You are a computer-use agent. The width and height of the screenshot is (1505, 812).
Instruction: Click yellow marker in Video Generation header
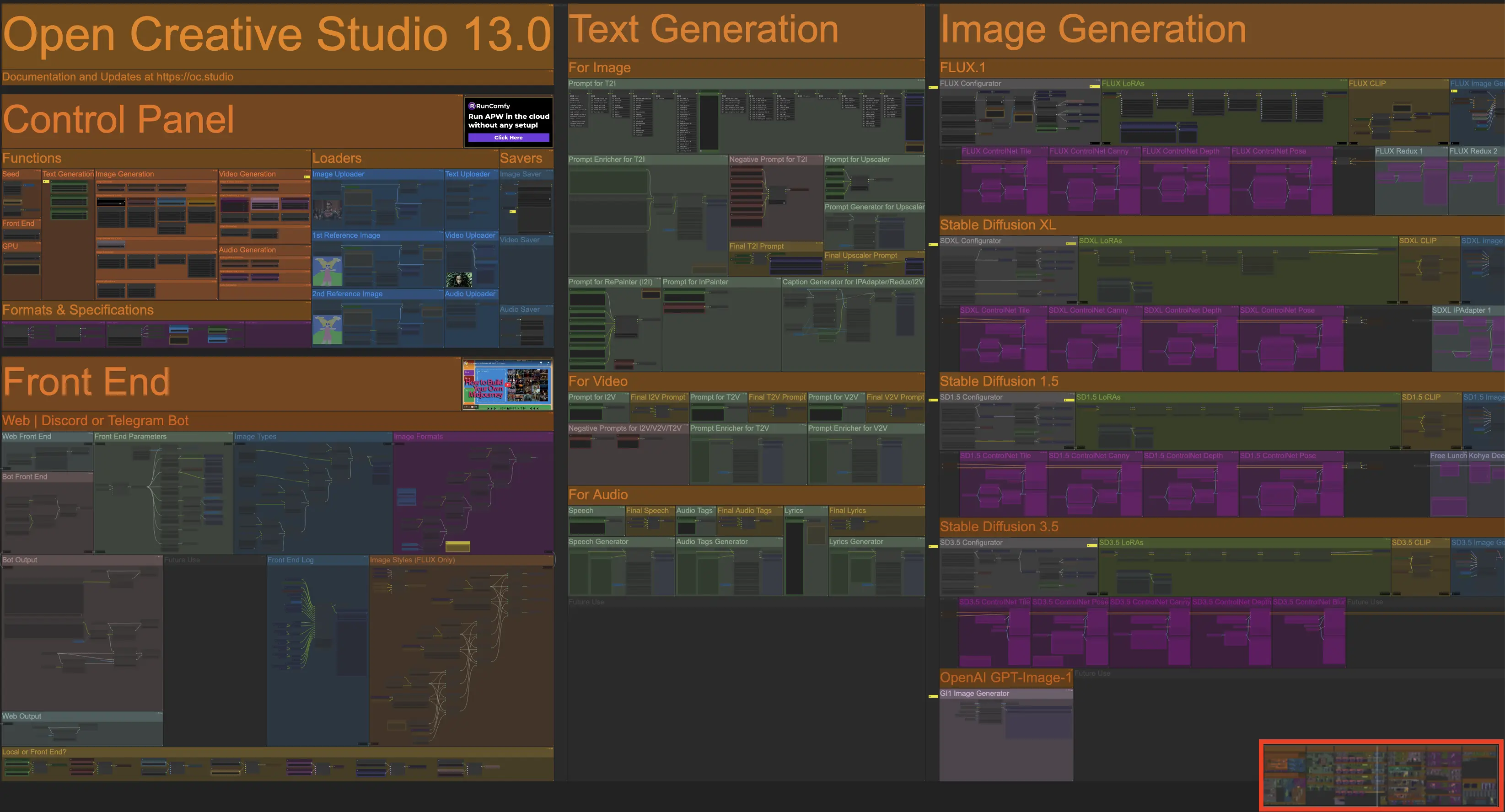tap(306, 176)
